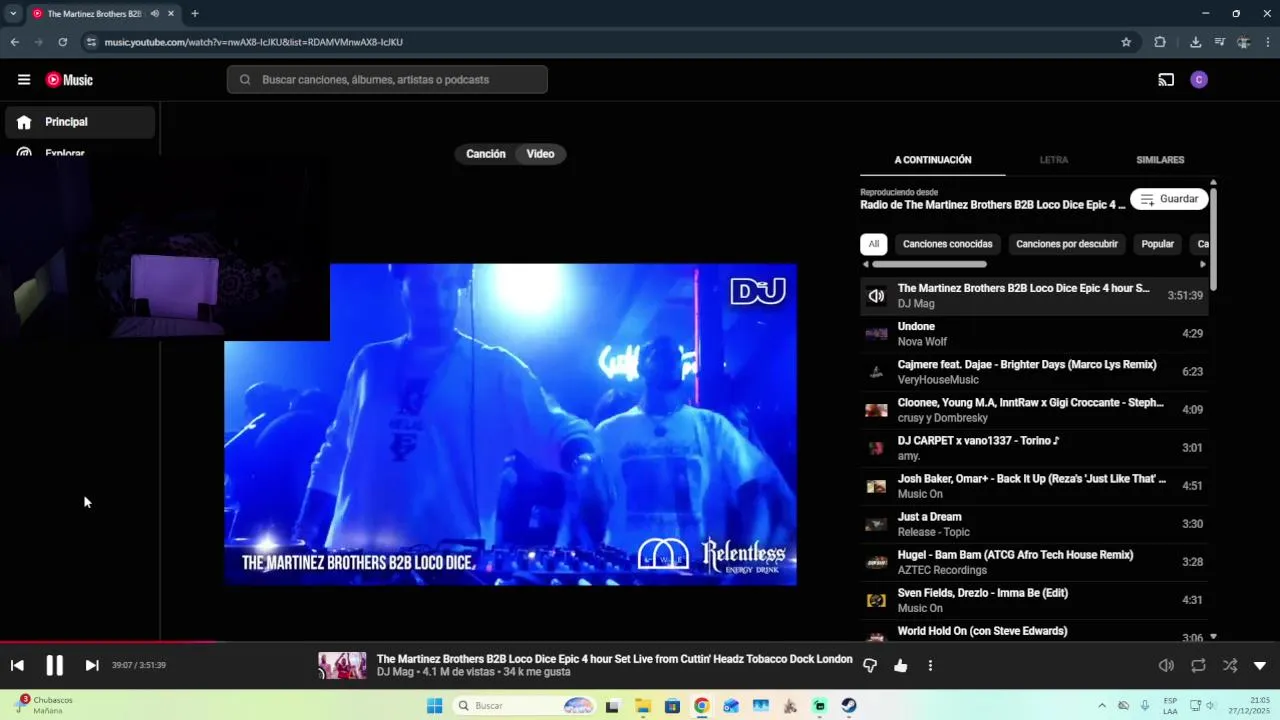Dislike the current song

coord(870,665)
